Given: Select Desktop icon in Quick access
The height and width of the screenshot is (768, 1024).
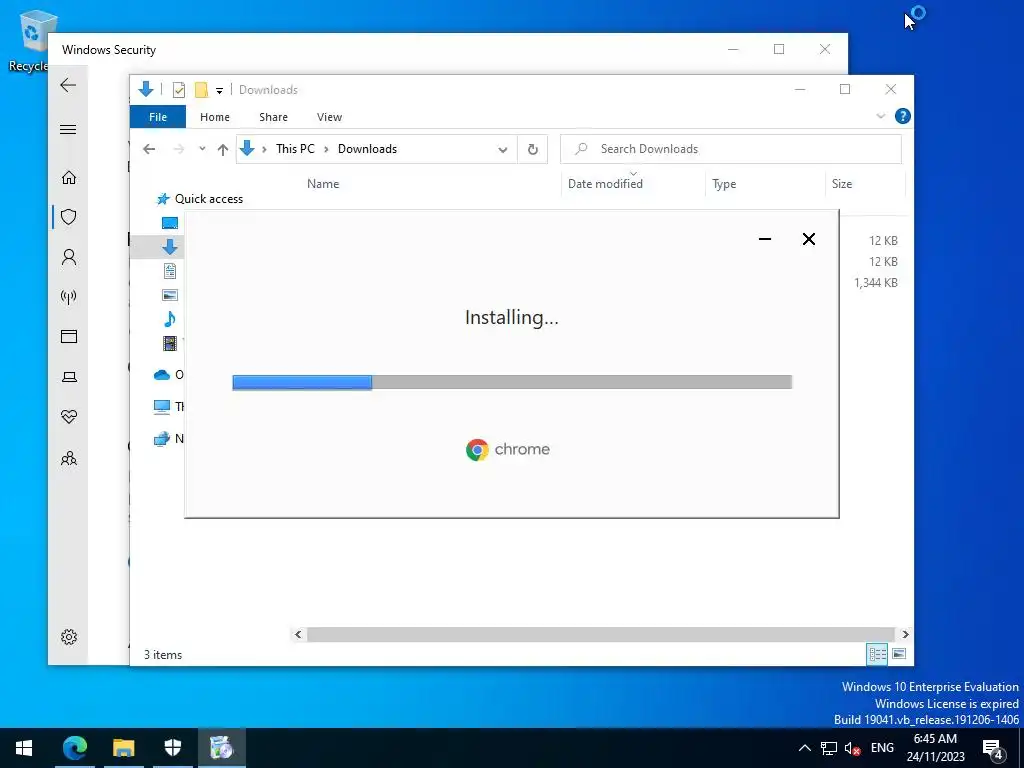Looking at the screenshot, I should 170,223.
